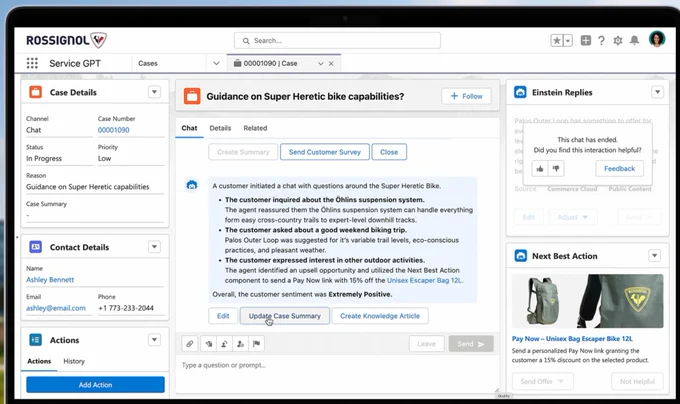Click the Unisex Escaper Bag 12L link

pos(425,280)
